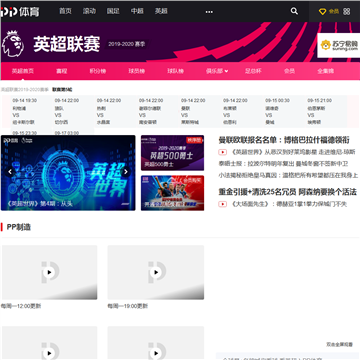Play the 每周一19:00更新 video

click(x=156, y=272)
